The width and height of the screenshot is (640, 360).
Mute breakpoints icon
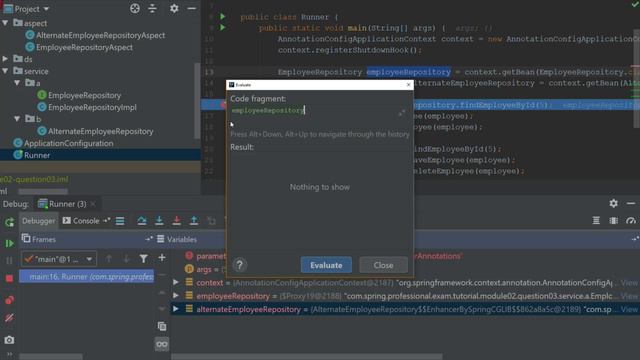(x=9, y=318)
